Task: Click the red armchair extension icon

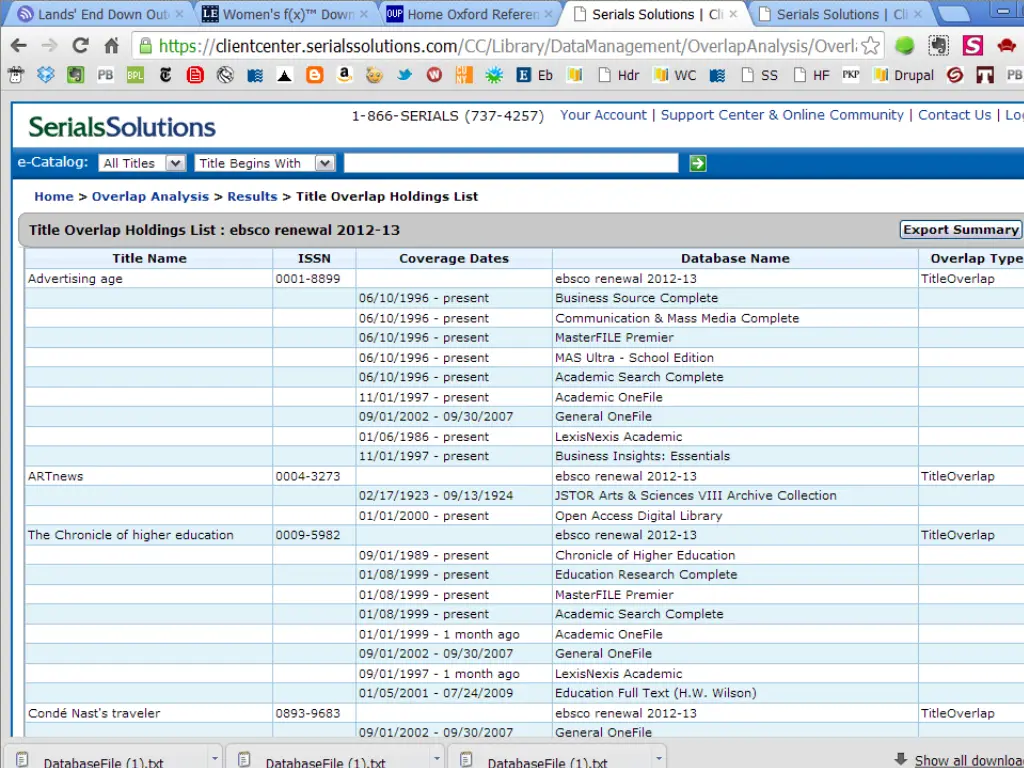Action: [x=1006, y=46]
